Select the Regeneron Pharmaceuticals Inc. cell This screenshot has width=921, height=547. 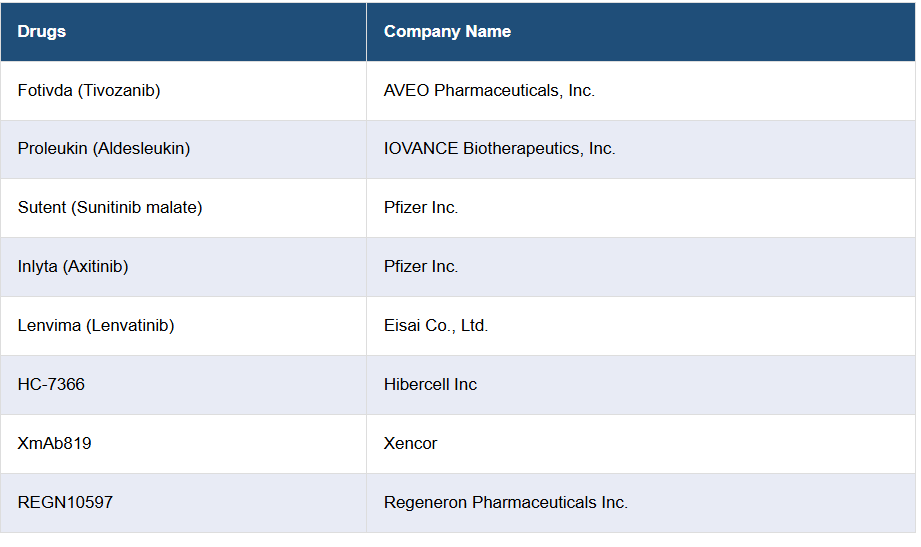(x=505, y=502)
